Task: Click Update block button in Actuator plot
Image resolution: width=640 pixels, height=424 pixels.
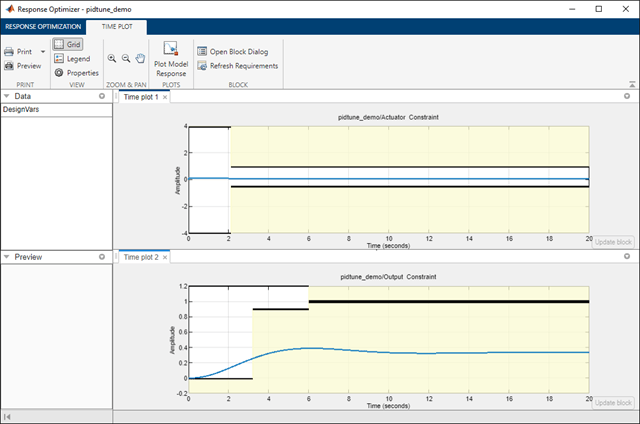Action: (x=612, y=242)
